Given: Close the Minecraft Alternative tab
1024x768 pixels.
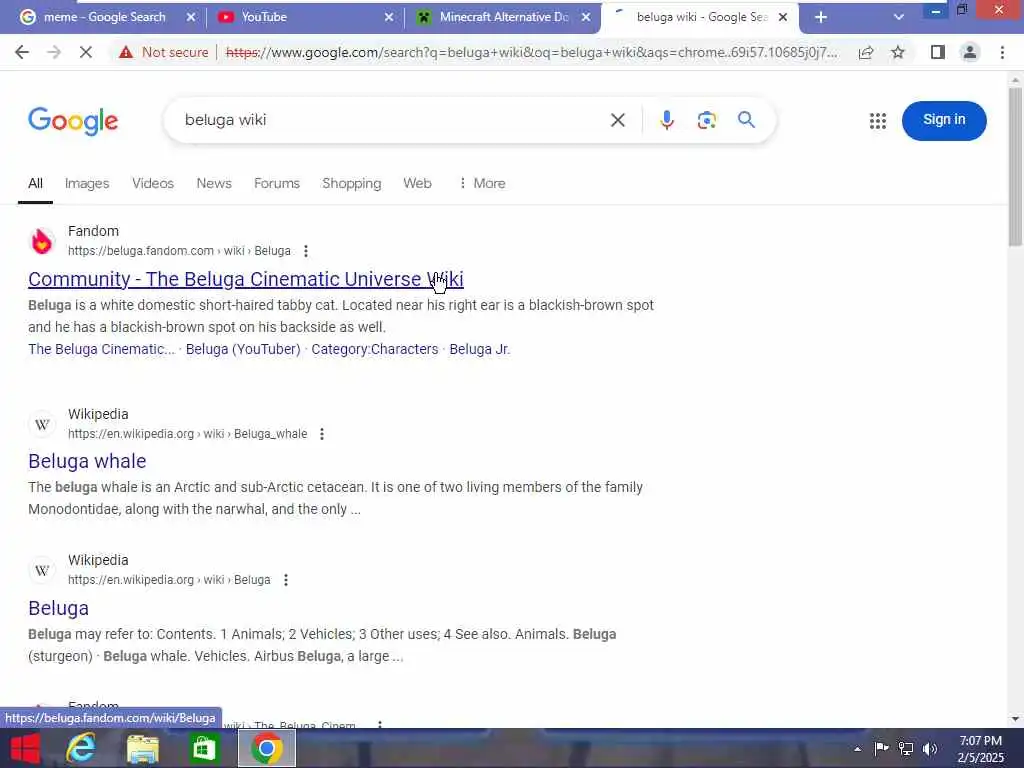Looking at the screenshot, I should 586,18.
